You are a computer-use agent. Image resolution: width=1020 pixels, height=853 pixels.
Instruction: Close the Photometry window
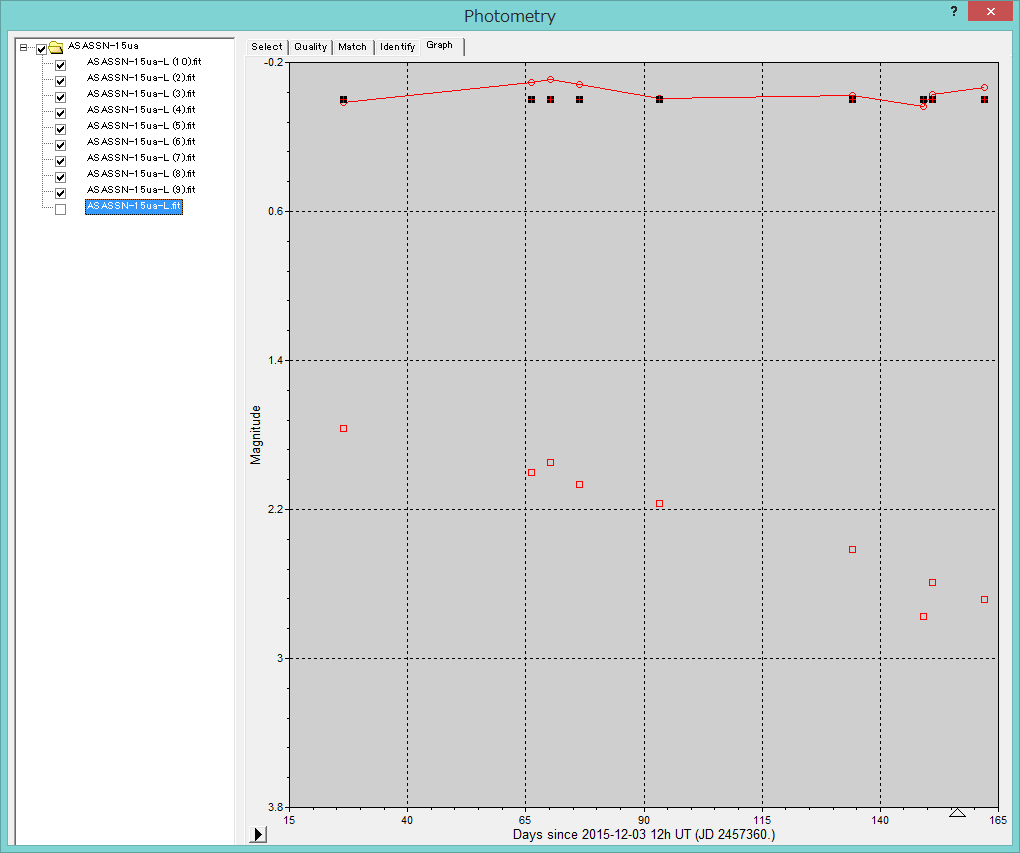click(990, 11)
